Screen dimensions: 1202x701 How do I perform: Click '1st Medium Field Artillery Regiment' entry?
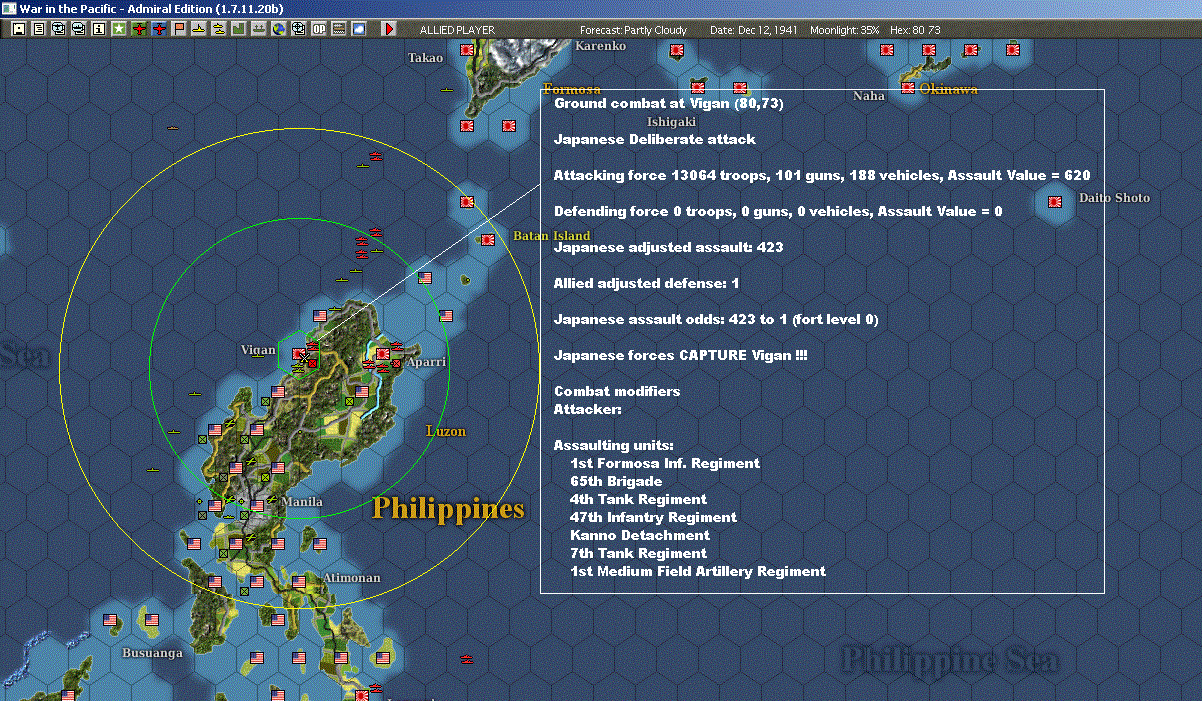click(x=698, y=571)
